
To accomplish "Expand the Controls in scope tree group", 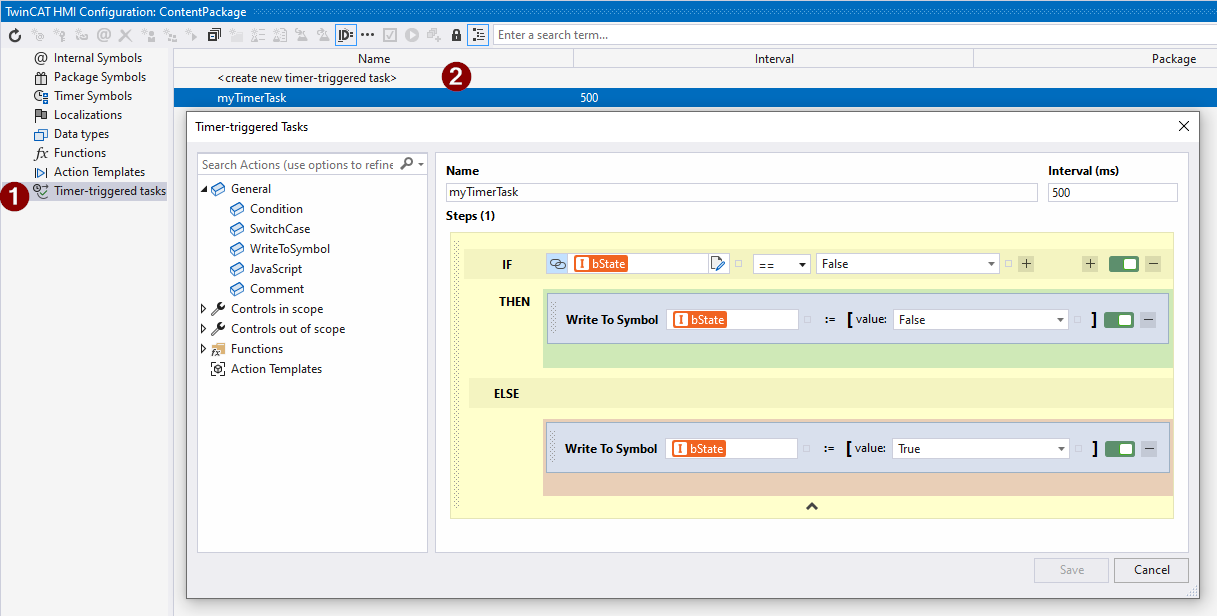I will pyautogui.click(x=204, y=308).
